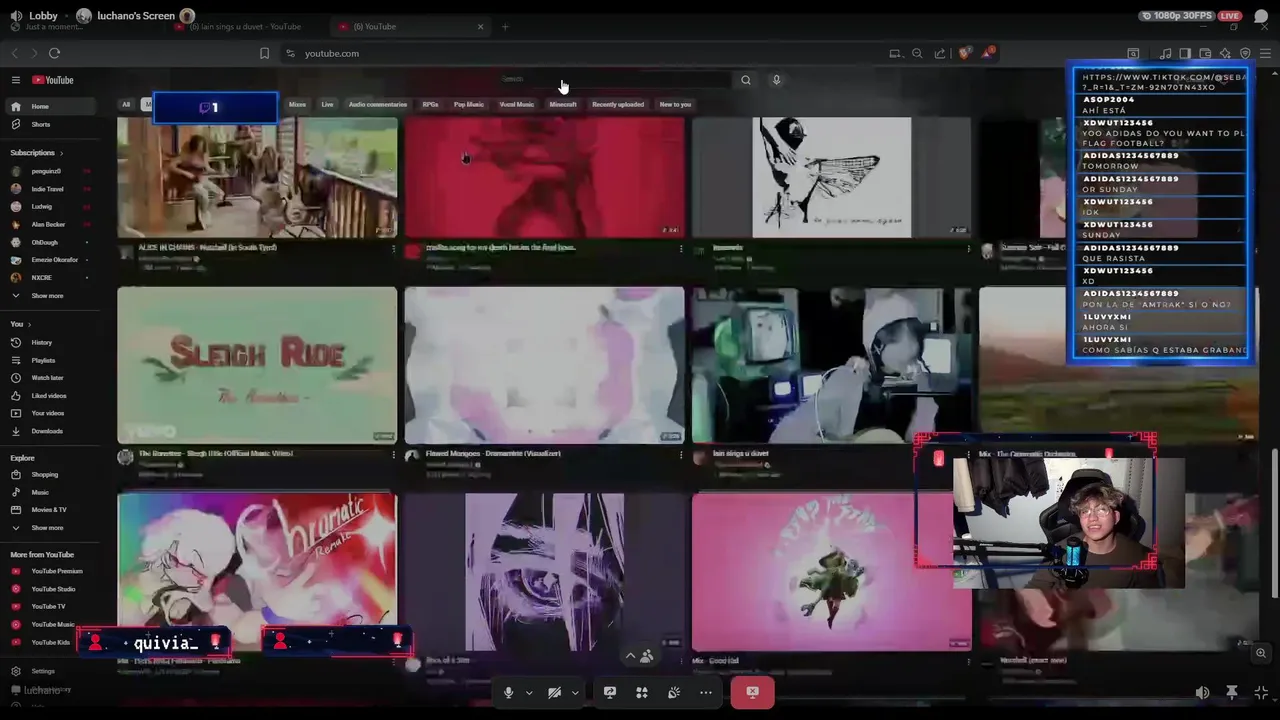This screenshot has width=1280, height=720.
Task: Open Ludwig channel in subscriptions
Action: click(50, 207)
